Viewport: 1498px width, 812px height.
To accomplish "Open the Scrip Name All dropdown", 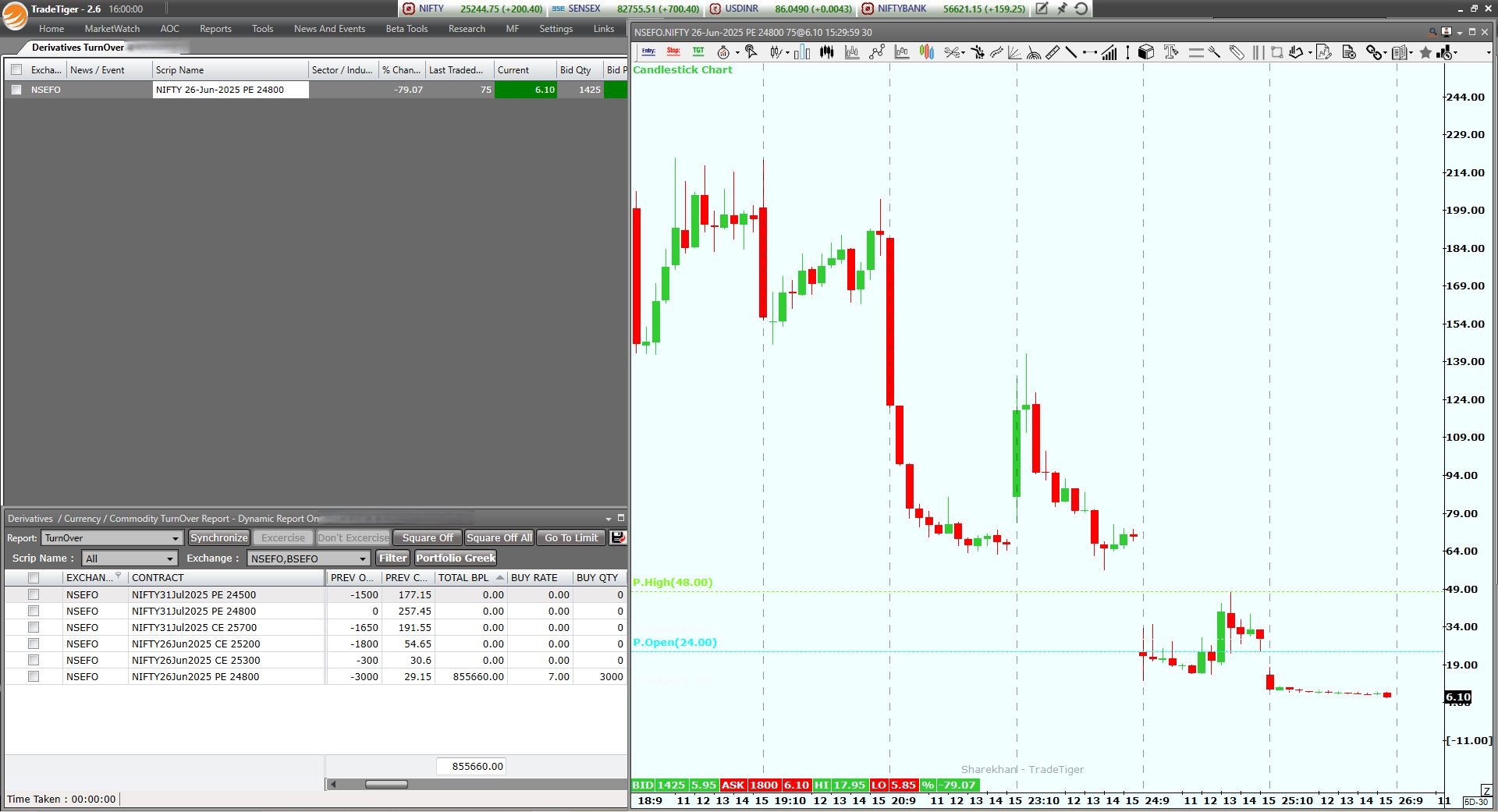I will (x=130, y=558).
